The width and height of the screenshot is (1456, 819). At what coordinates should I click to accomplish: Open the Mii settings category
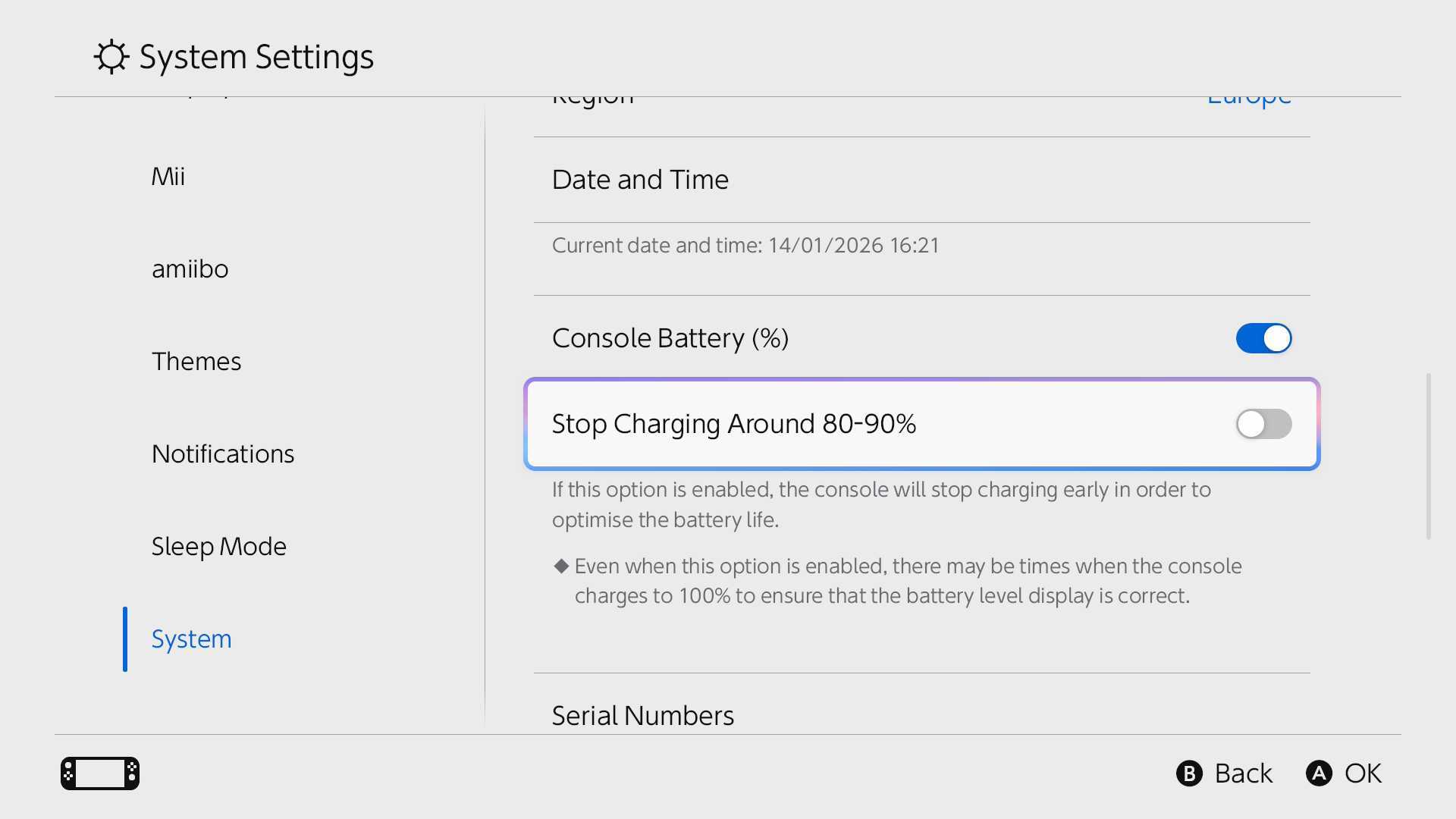point(168,177)
